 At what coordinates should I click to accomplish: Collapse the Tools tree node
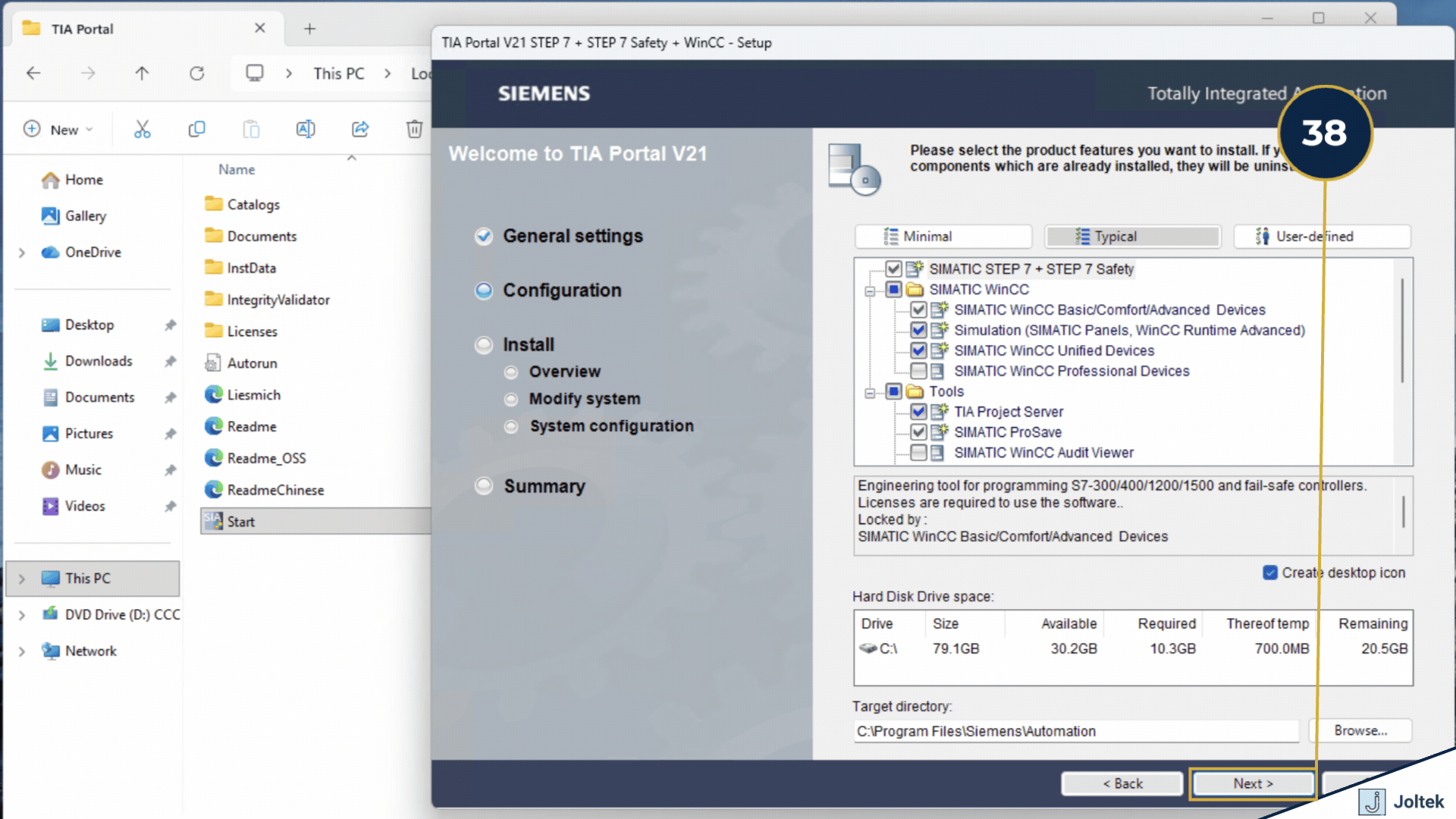click(870, 392)
